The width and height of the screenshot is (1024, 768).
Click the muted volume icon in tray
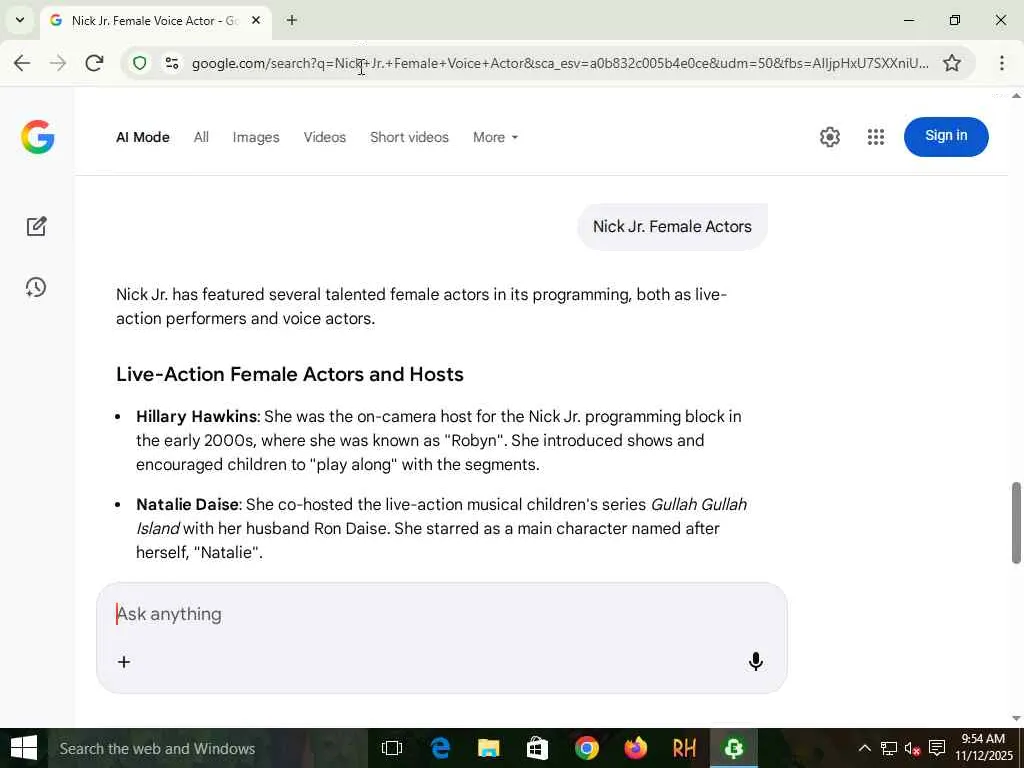(912, 748)
